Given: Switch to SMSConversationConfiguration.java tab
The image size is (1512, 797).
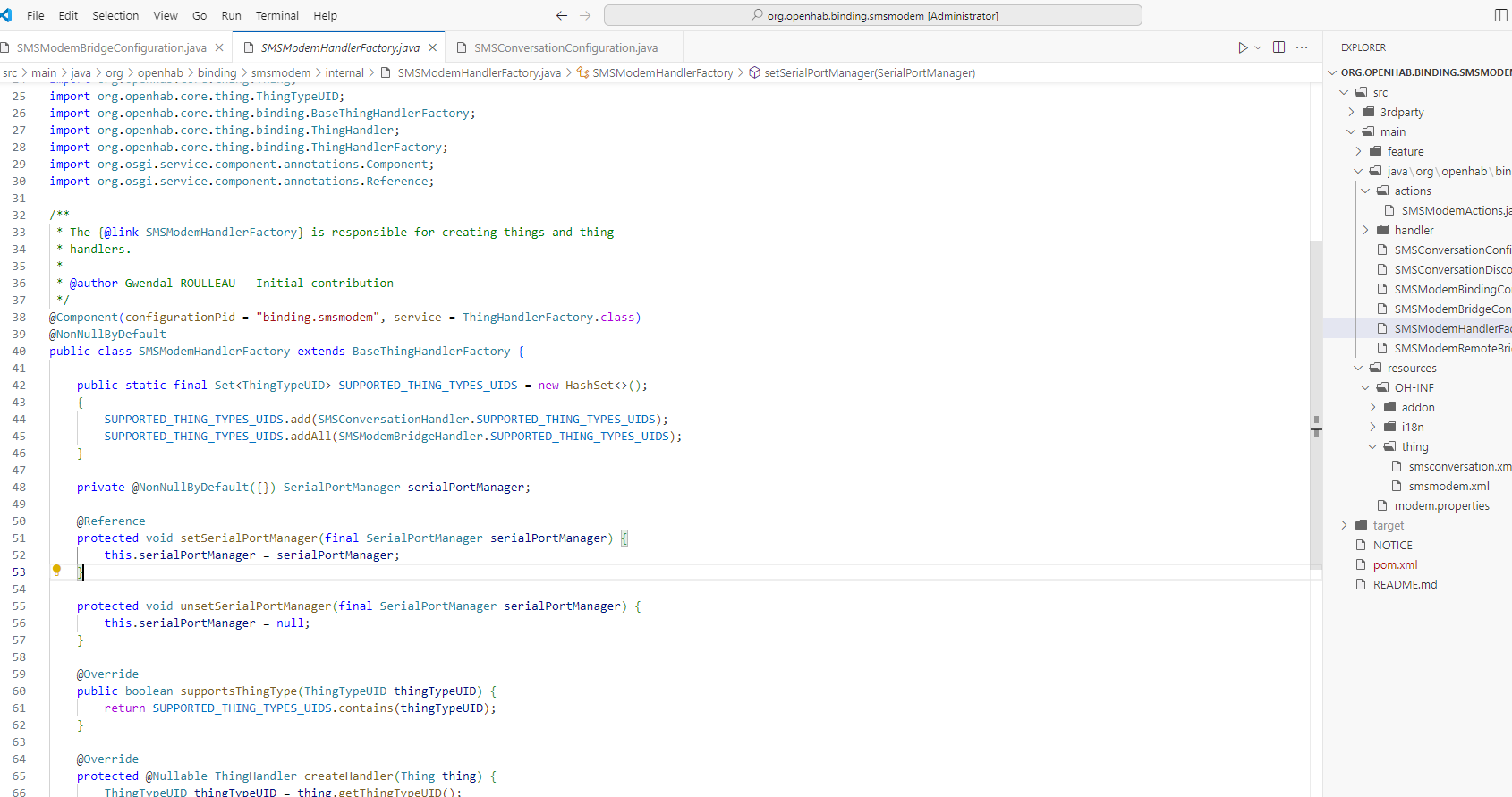Looking at the screenshot, I should pos(565,47).
